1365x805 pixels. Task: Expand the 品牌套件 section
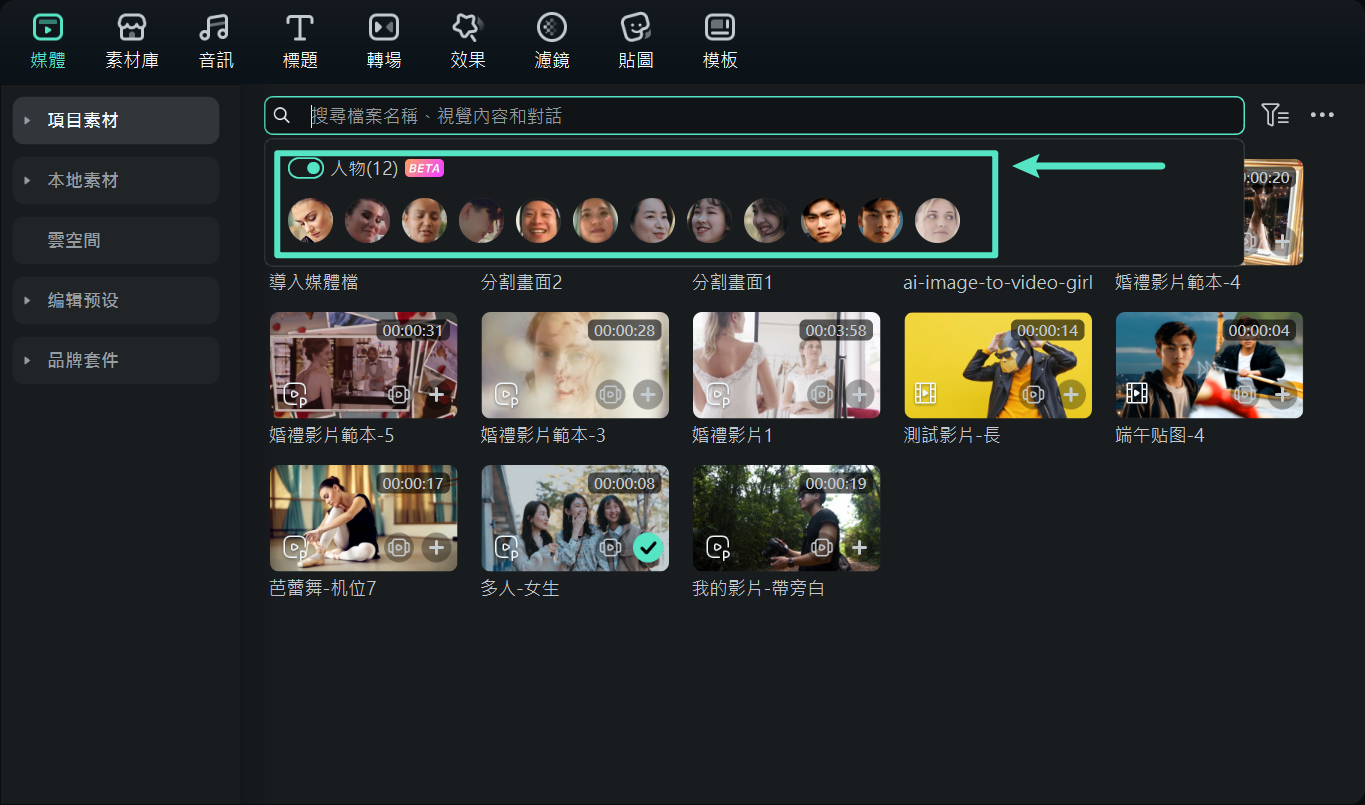(x=116, y=360)
